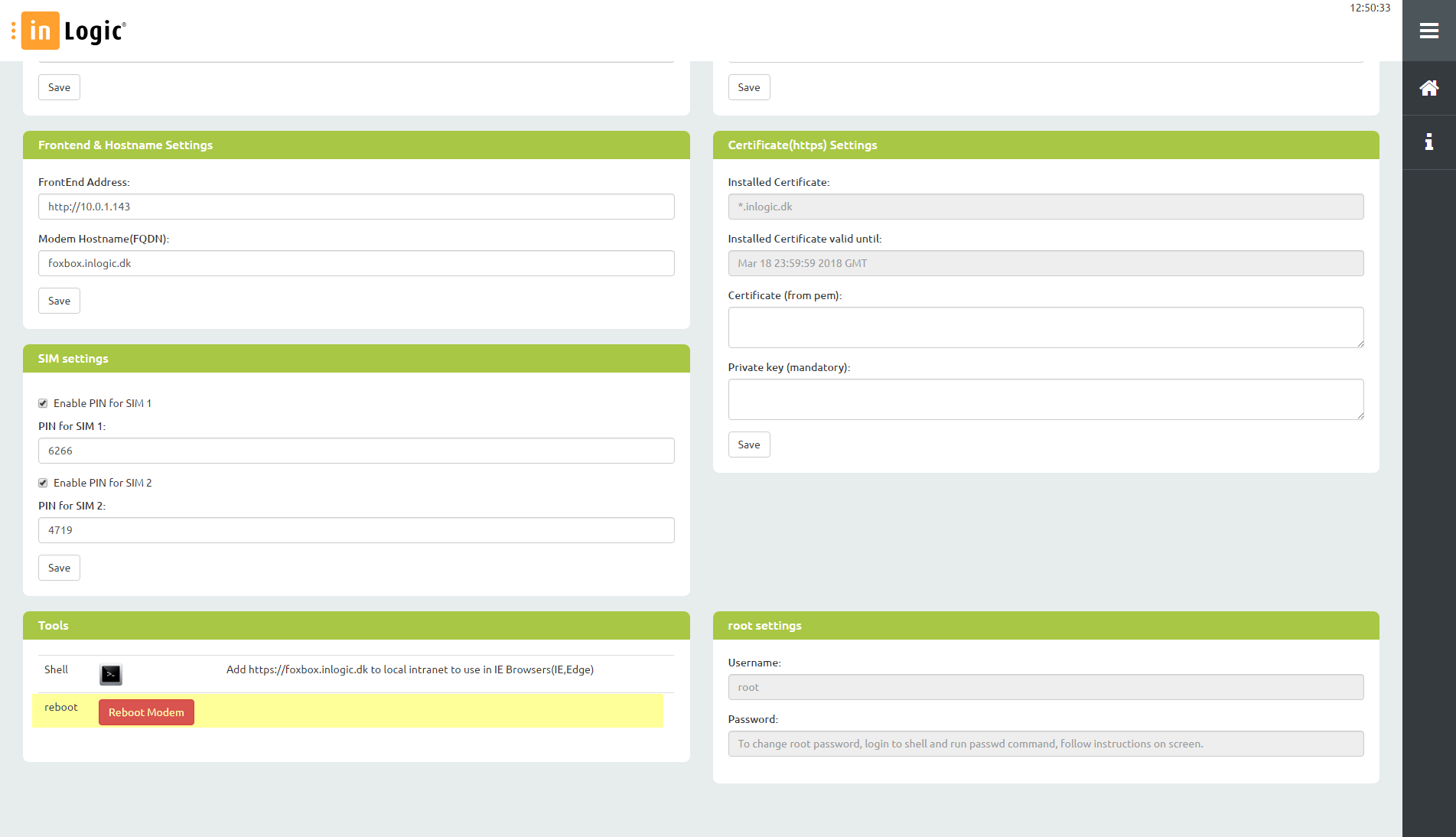Click the Certificate (from pem) text area
The height and width of the screenshot is (837, 1456).
[1045, 327]
